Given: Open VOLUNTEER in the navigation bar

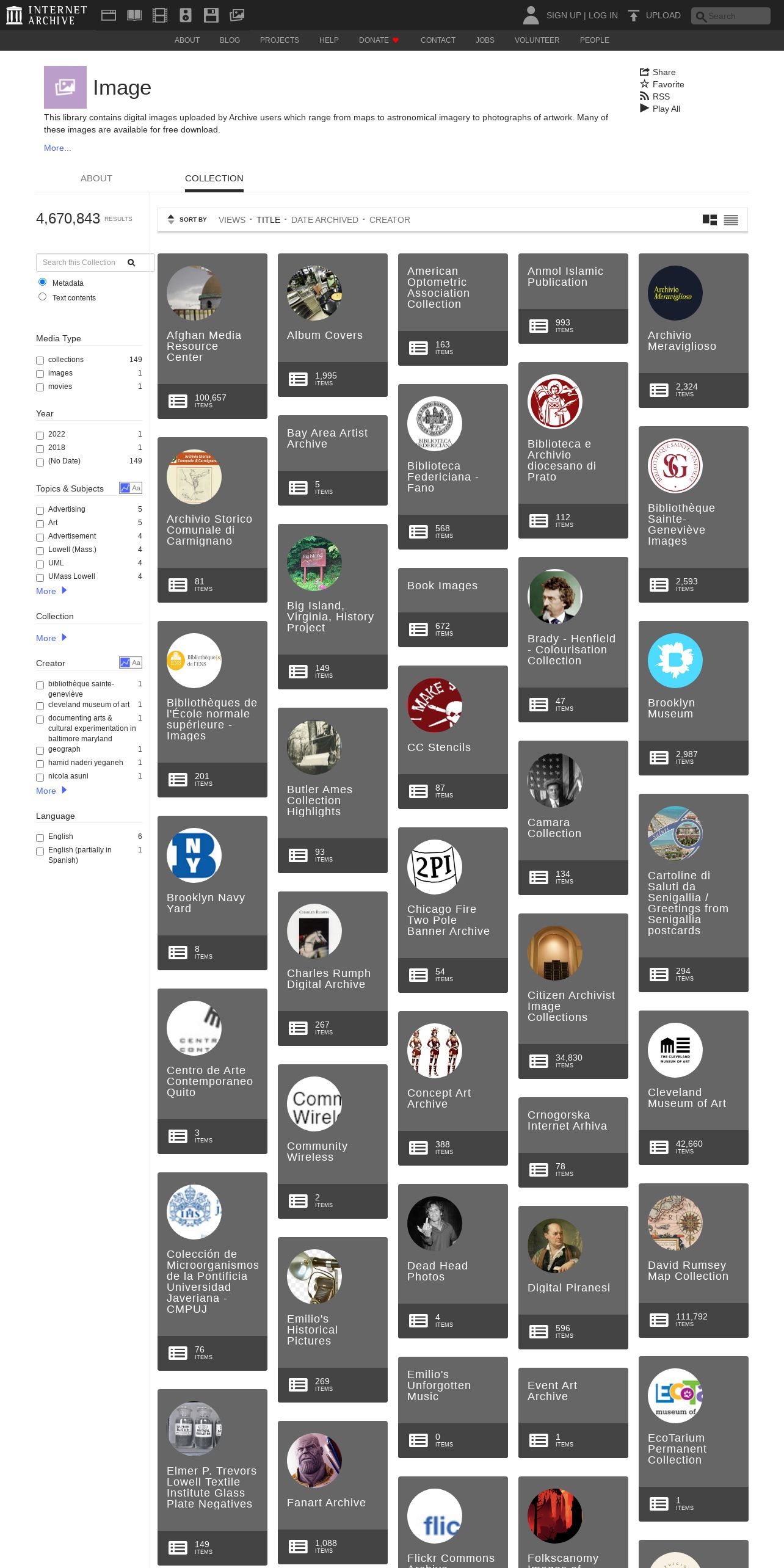Looking at the screenshot, I should click(537, 40).
